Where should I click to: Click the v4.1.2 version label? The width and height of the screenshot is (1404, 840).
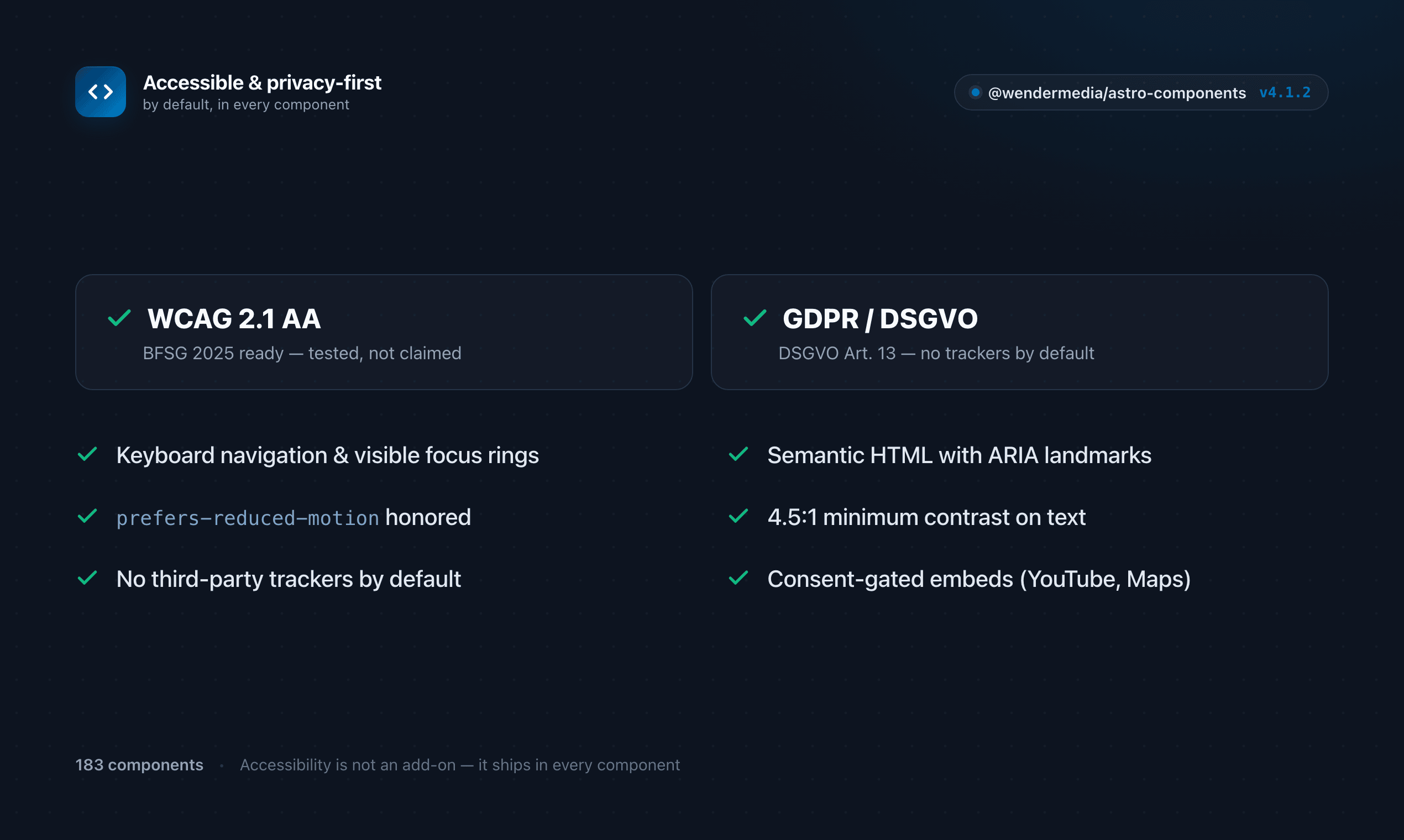1285,92
